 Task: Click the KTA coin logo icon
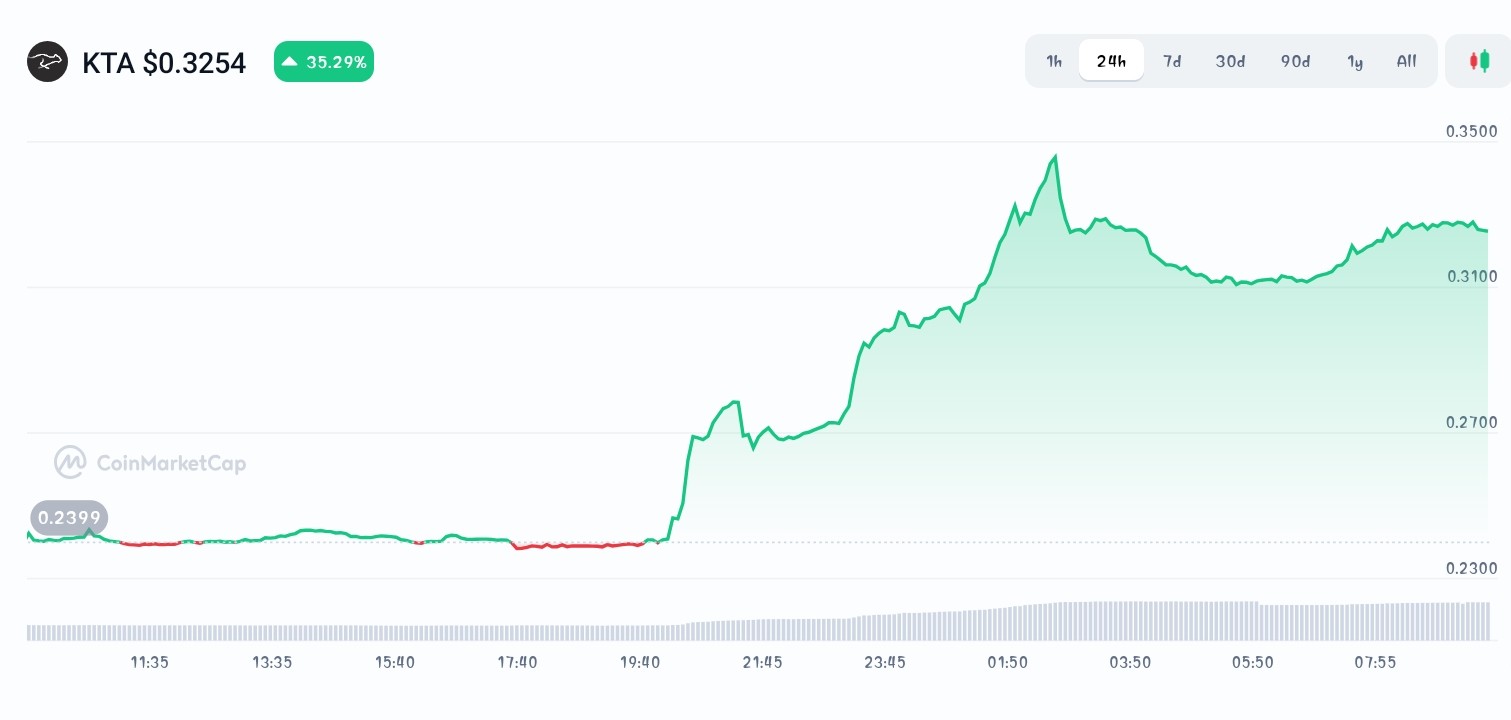pyautogui.click(x=47, y=62)
